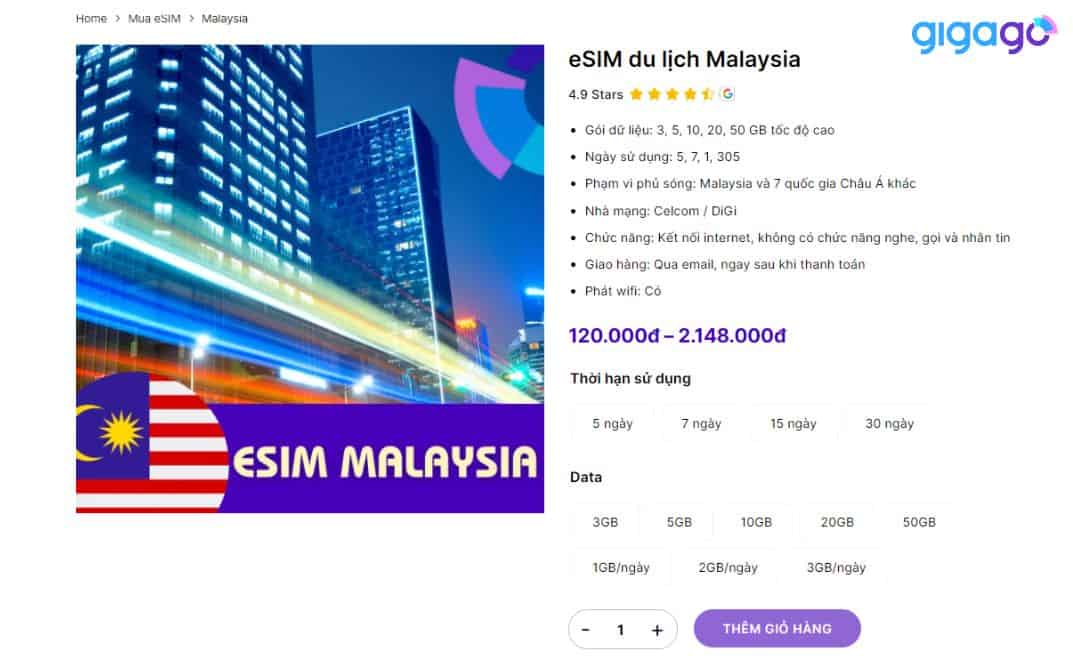Click the minus quantity icon

pos(586,630)
